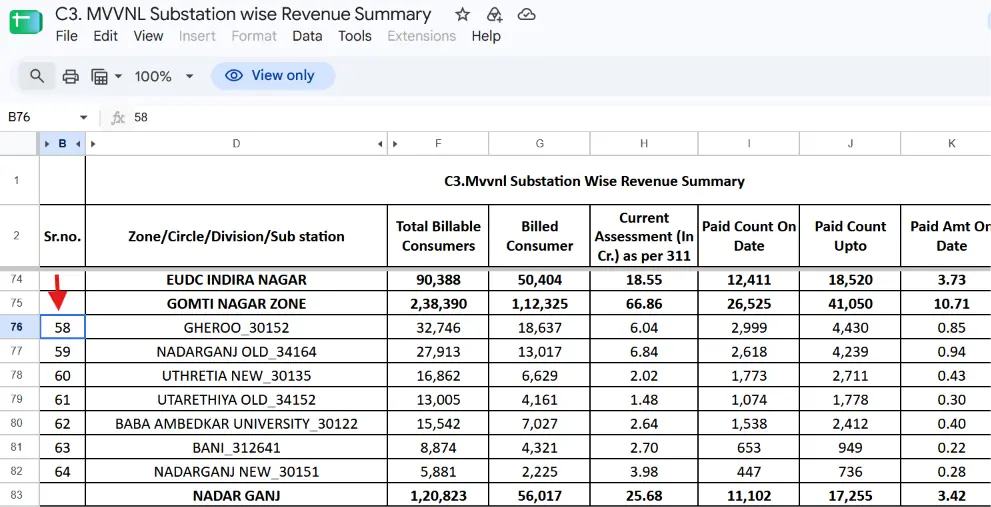Expand the filter views dropdown arrow
Image resolution: width=991 pixels, height=507 pixels.
pos(118,76)
